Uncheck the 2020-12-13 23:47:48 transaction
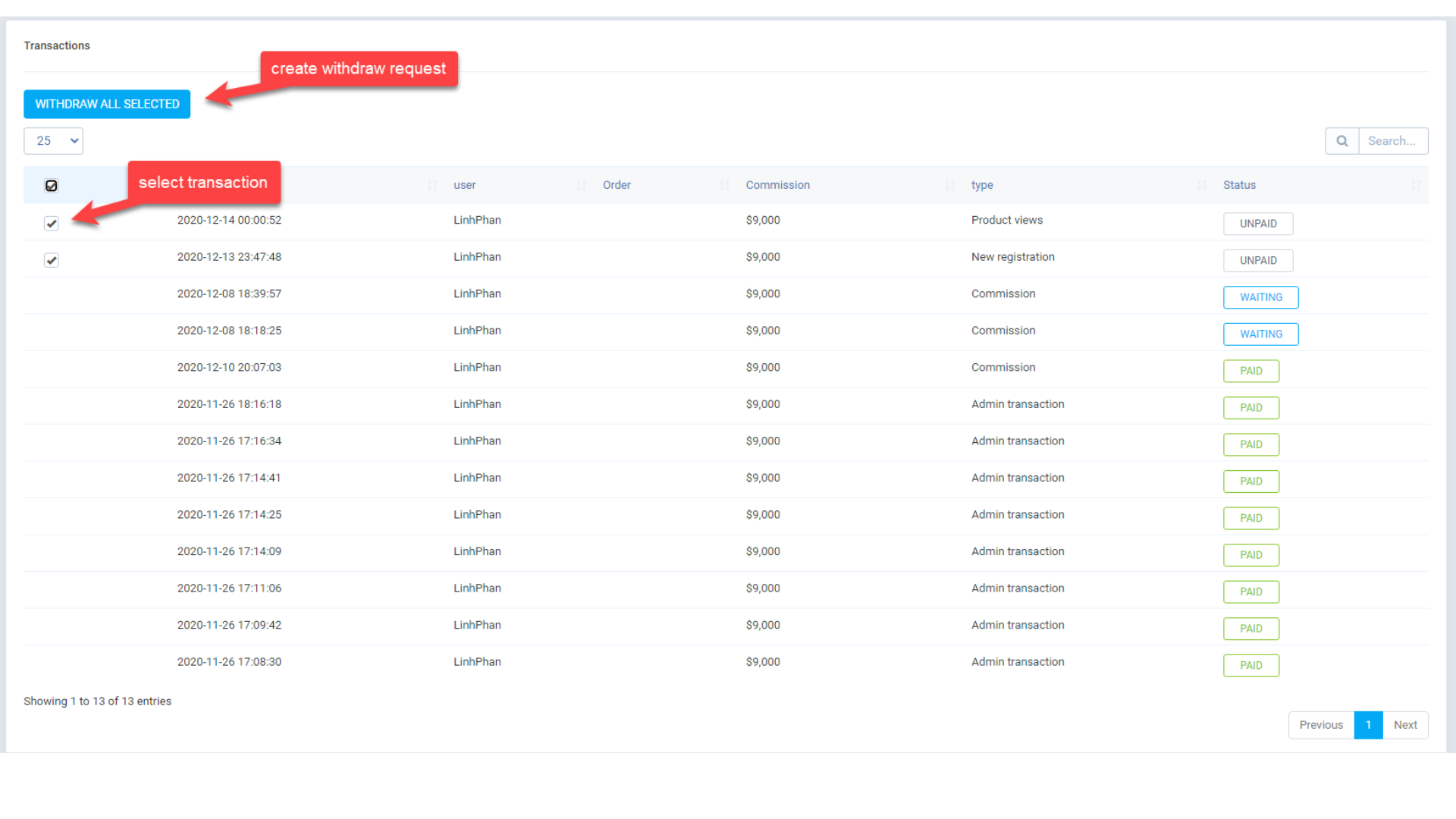 (x=52, y=260)
